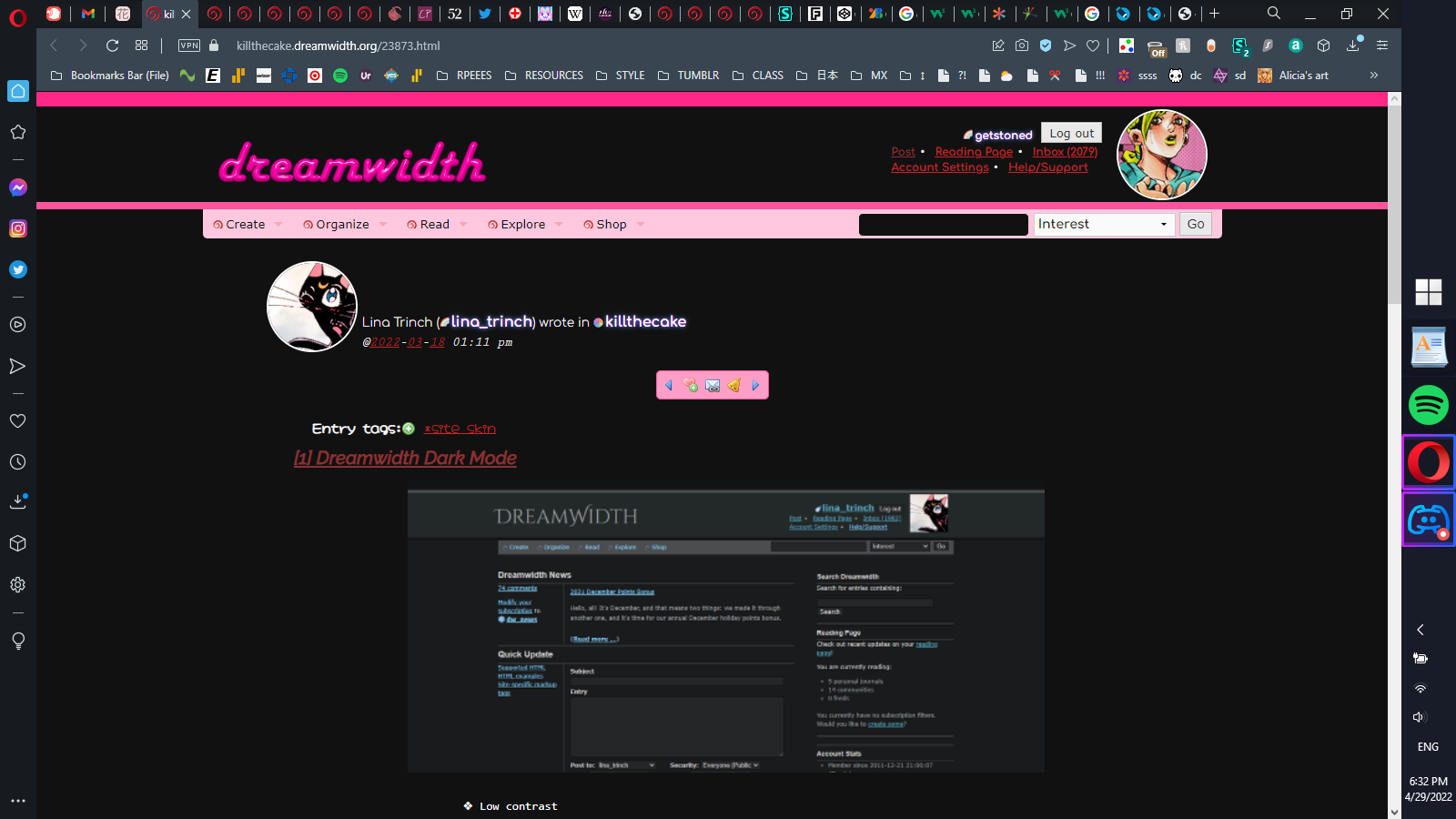Open the Messenger sidebar icon
This screenshot has height=819, width=1456.
pos(17,187)
